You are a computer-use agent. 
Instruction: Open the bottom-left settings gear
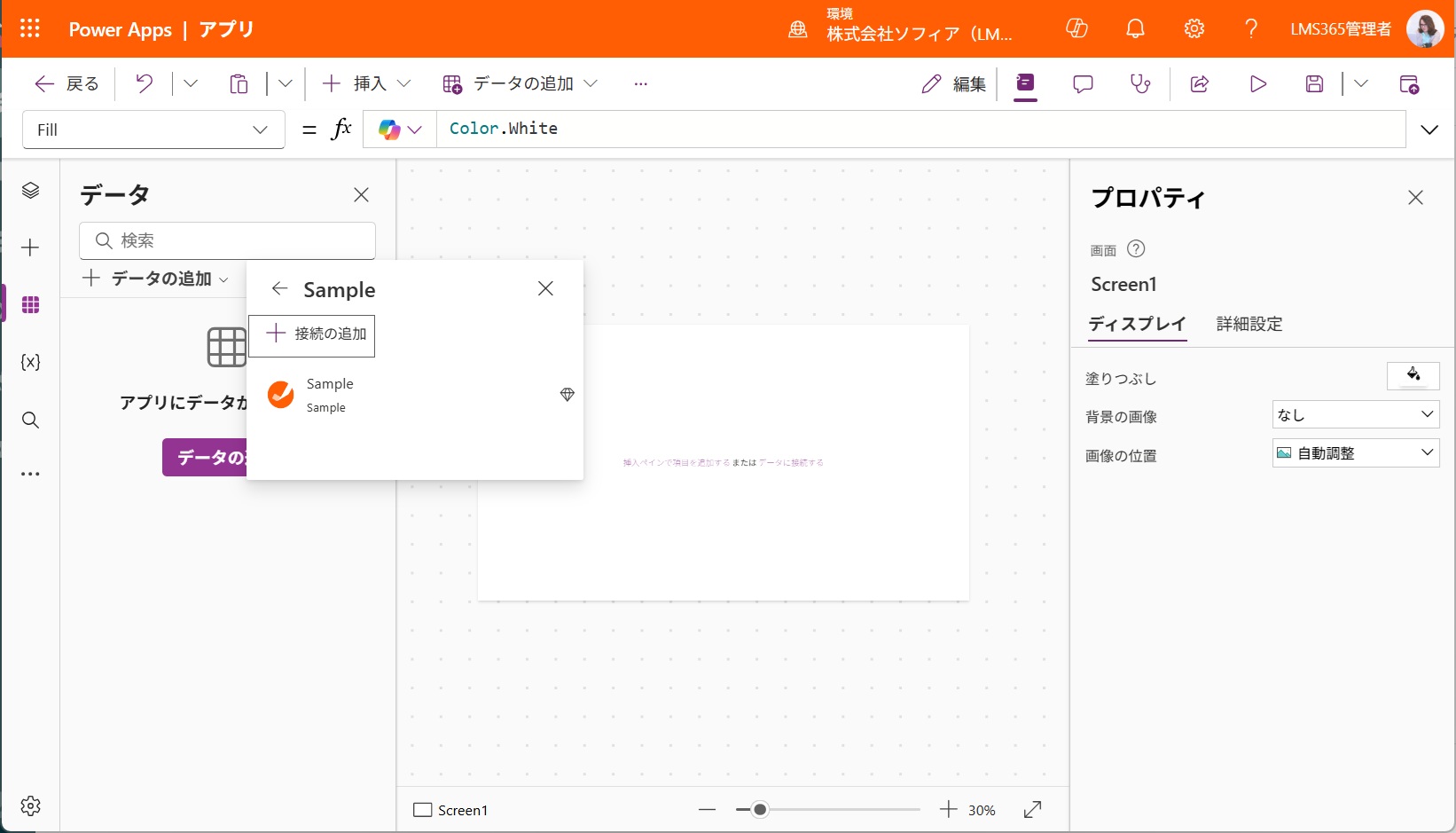click(x=30, y=805)
